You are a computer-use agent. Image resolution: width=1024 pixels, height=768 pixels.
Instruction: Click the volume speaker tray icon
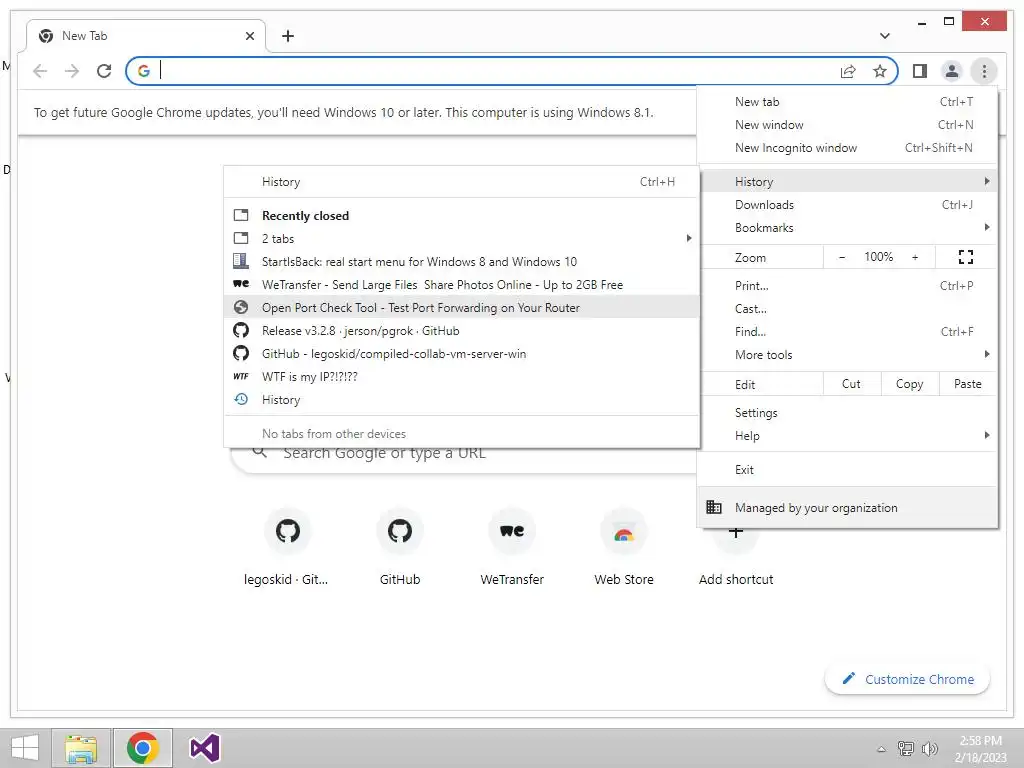[929, 749]
